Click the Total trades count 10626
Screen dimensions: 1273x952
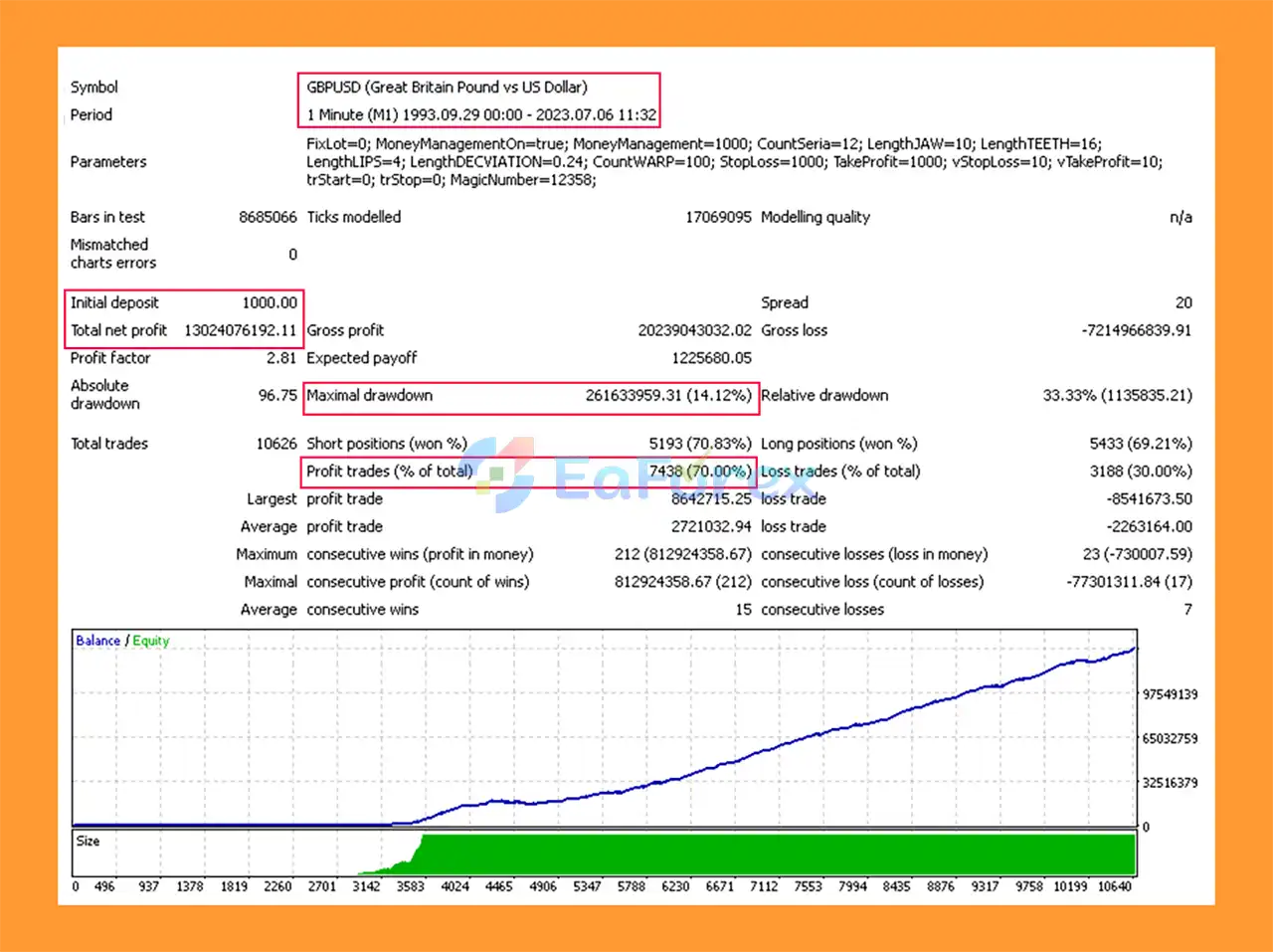pos(276,444)
